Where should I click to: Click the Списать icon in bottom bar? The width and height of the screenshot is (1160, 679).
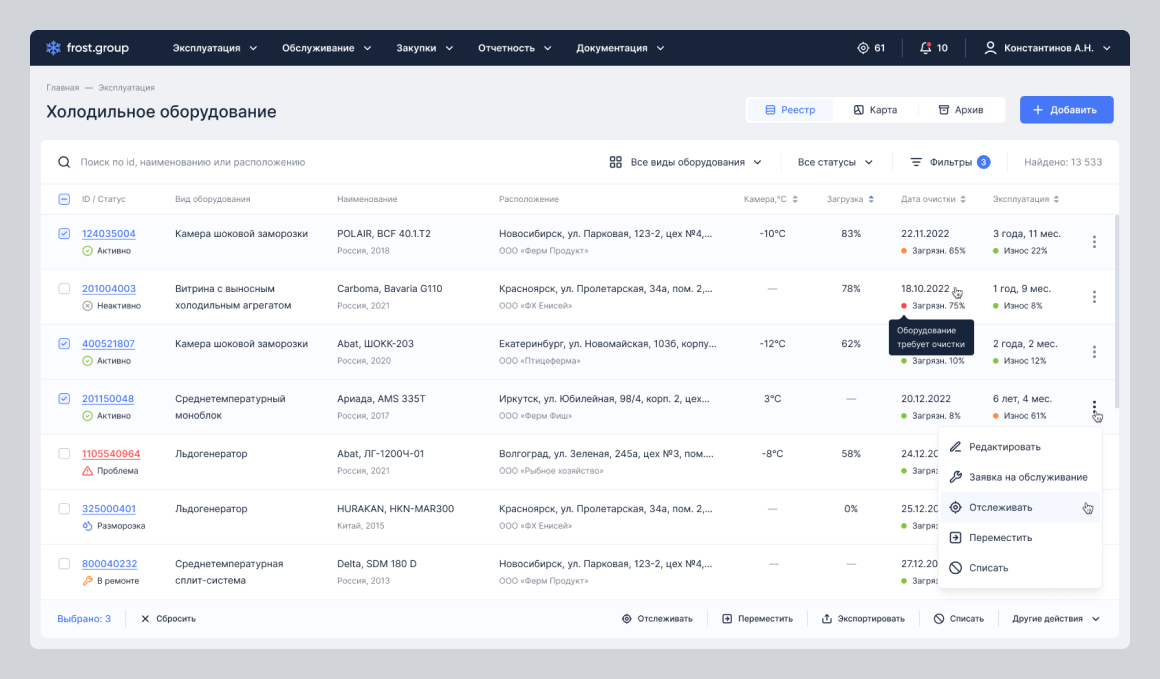pos(939,619)
